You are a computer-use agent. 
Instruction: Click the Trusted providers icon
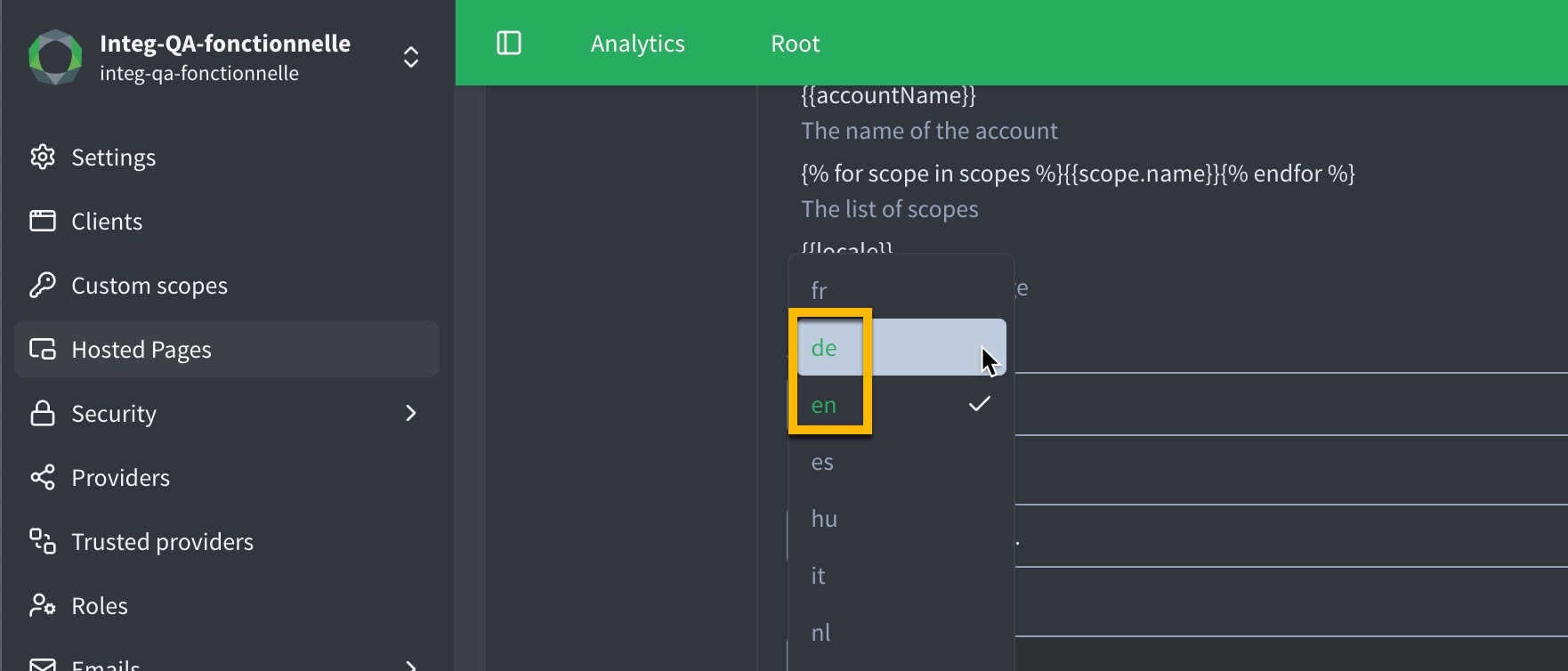point(42,542)
